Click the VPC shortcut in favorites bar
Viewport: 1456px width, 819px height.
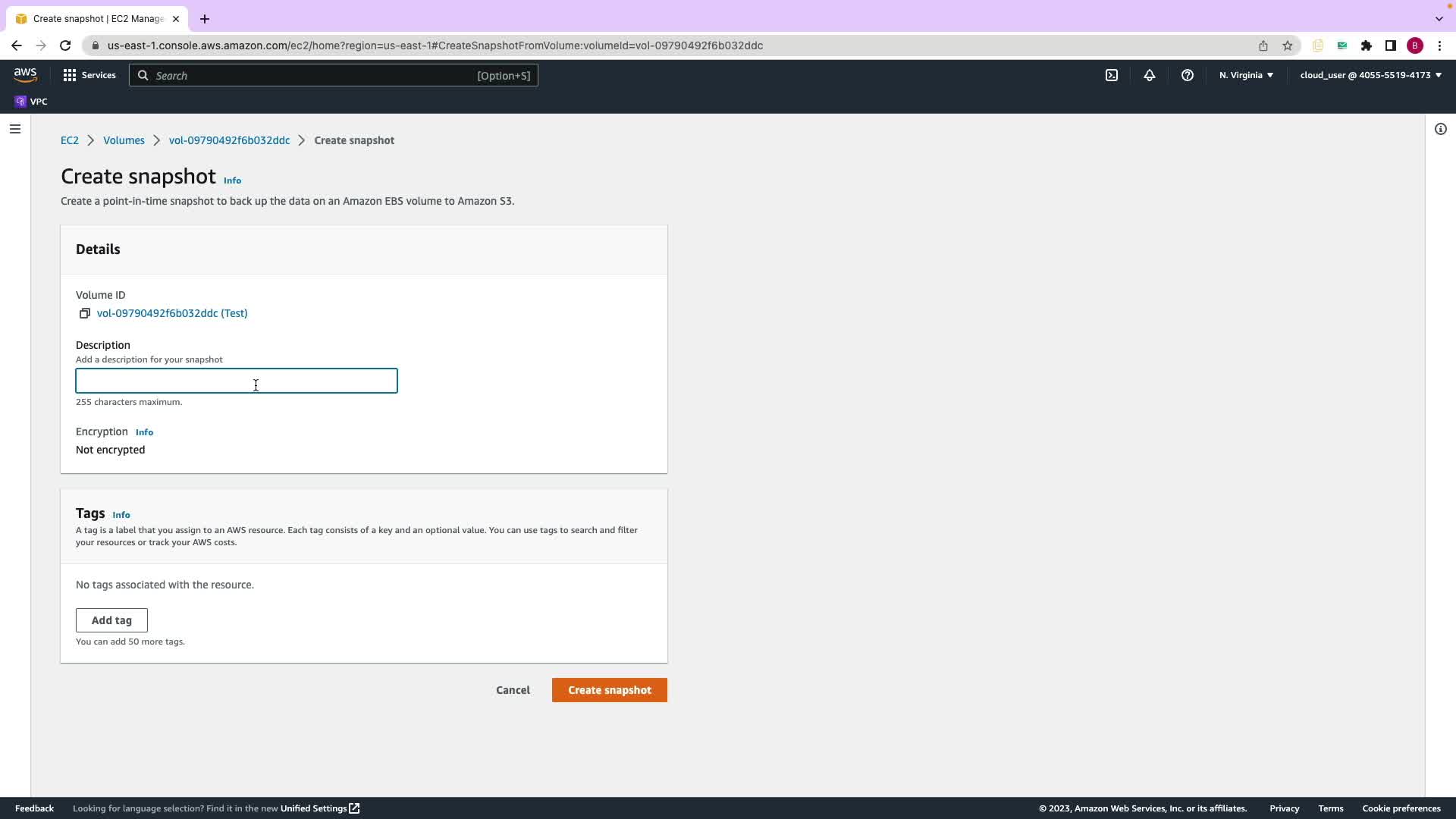(x=31, y=102)
